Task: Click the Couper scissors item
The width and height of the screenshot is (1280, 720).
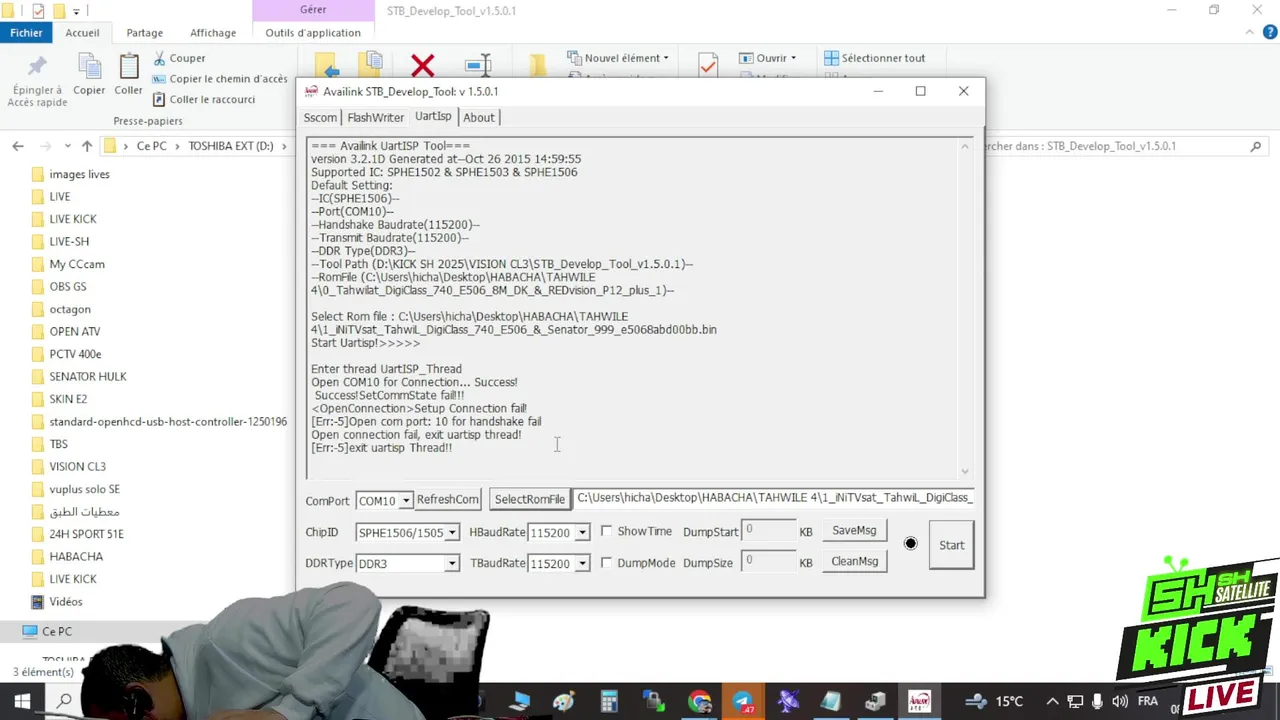Action: 179,58
